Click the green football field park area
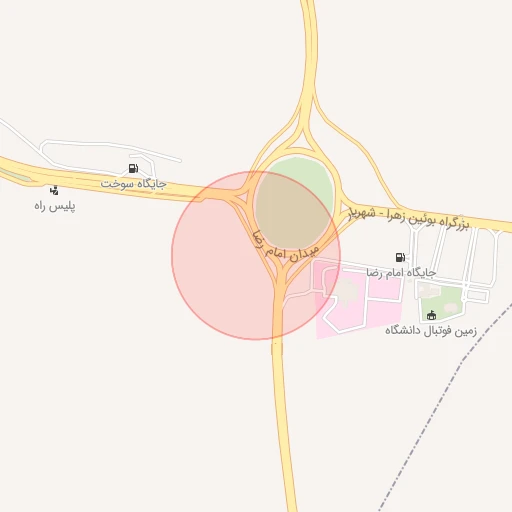 pos(442,302)
